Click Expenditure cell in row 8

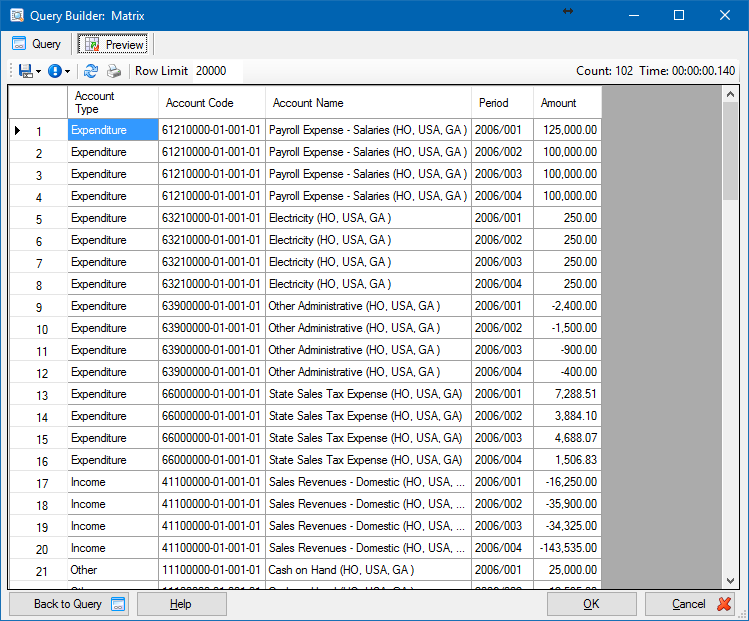pos(113,284)
